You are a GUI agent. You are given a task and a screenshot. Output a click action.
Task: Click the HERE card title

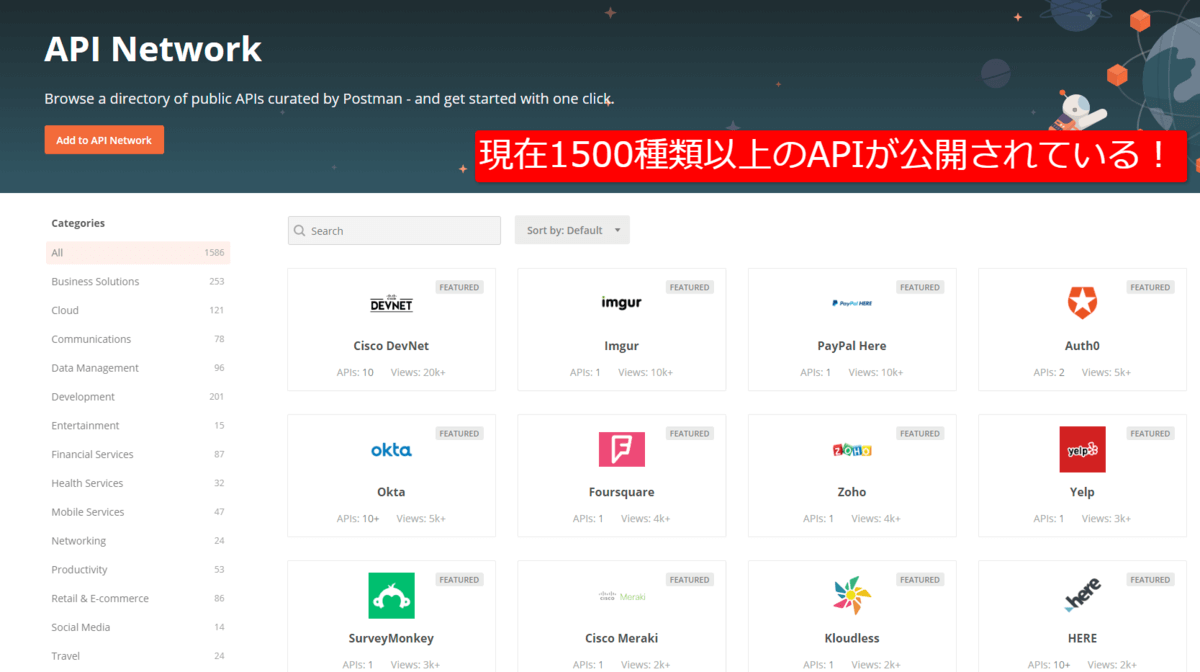pos(1082,638)
